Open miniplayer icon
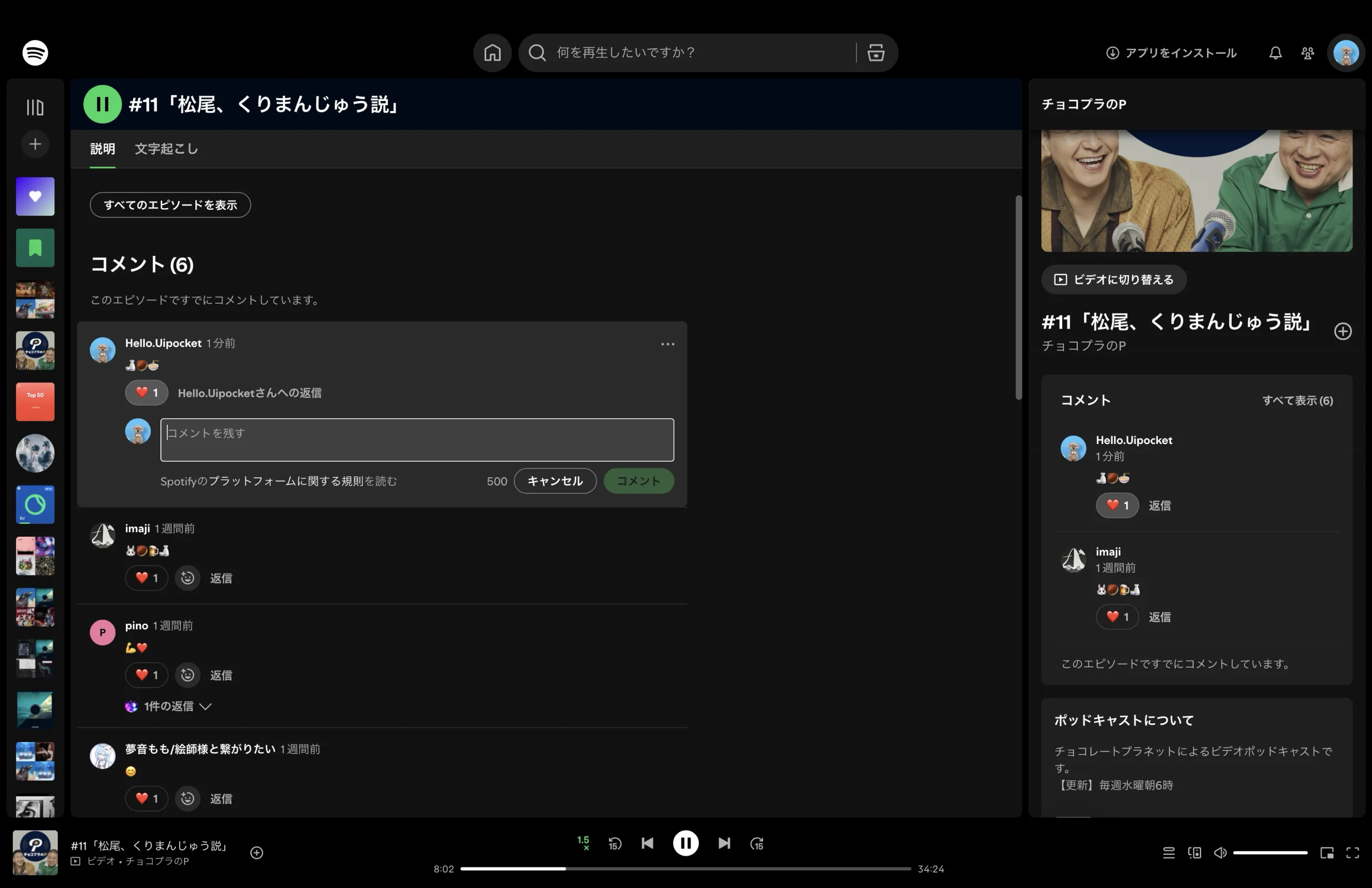 (x=1326, y=853)
